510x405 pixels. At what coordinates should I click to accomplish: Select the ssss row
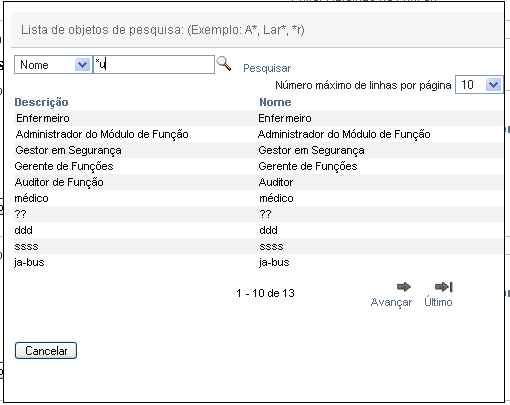point(258,246)
